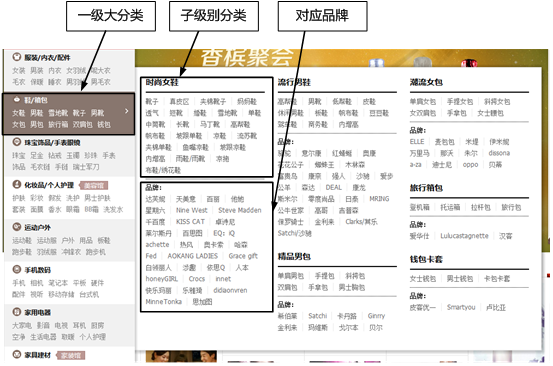Choose 男士胸包 under 精品男包

click(352, 288)
